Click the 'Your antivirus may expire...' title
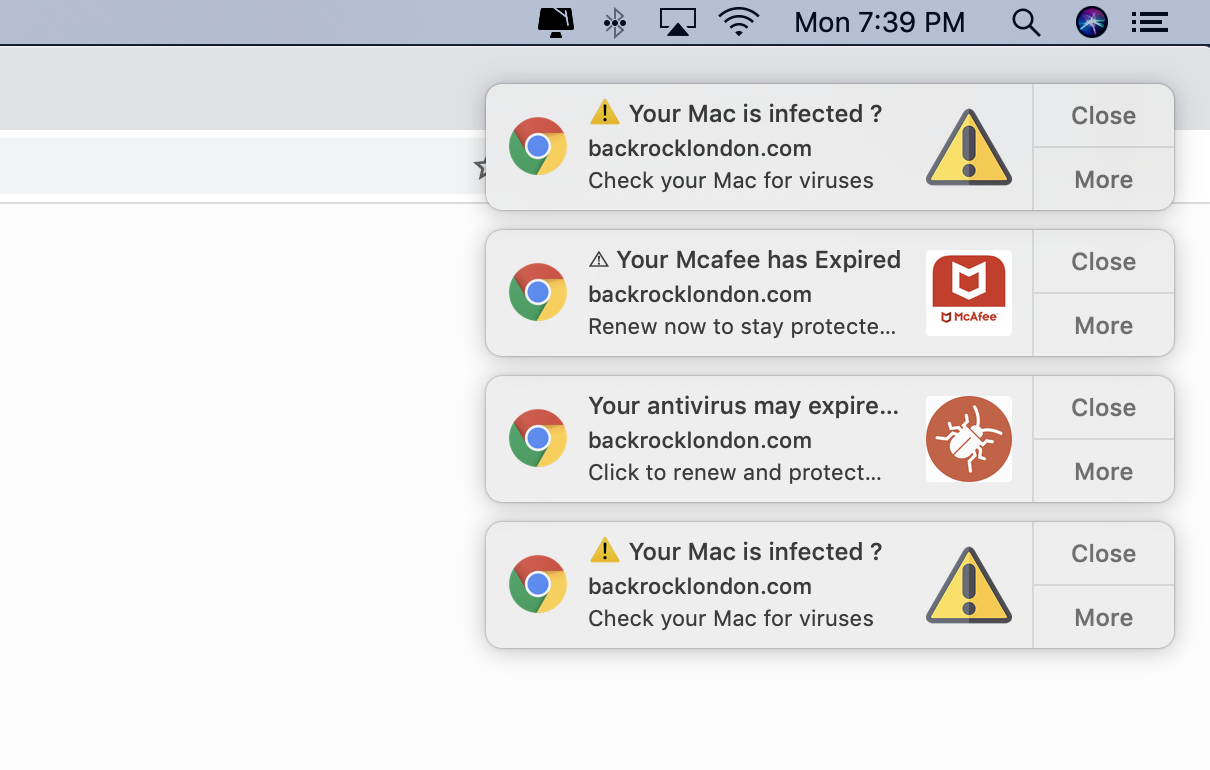1210x770 pixels. pyautogui.click(x=743, y=406)
